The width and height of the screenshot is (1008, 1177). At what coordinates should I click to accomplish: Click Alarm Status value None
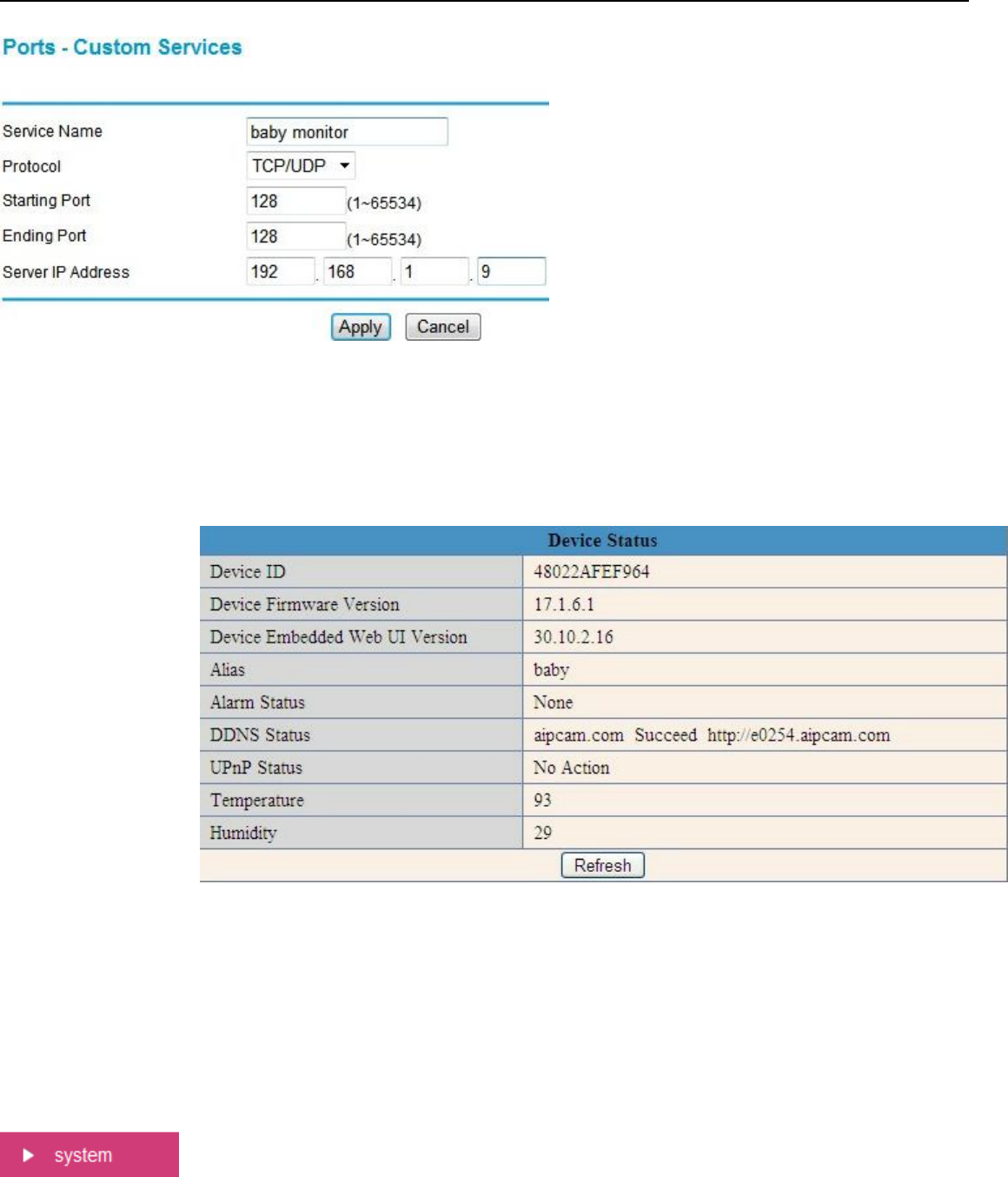pyautogui.click(x=553, y=702)
